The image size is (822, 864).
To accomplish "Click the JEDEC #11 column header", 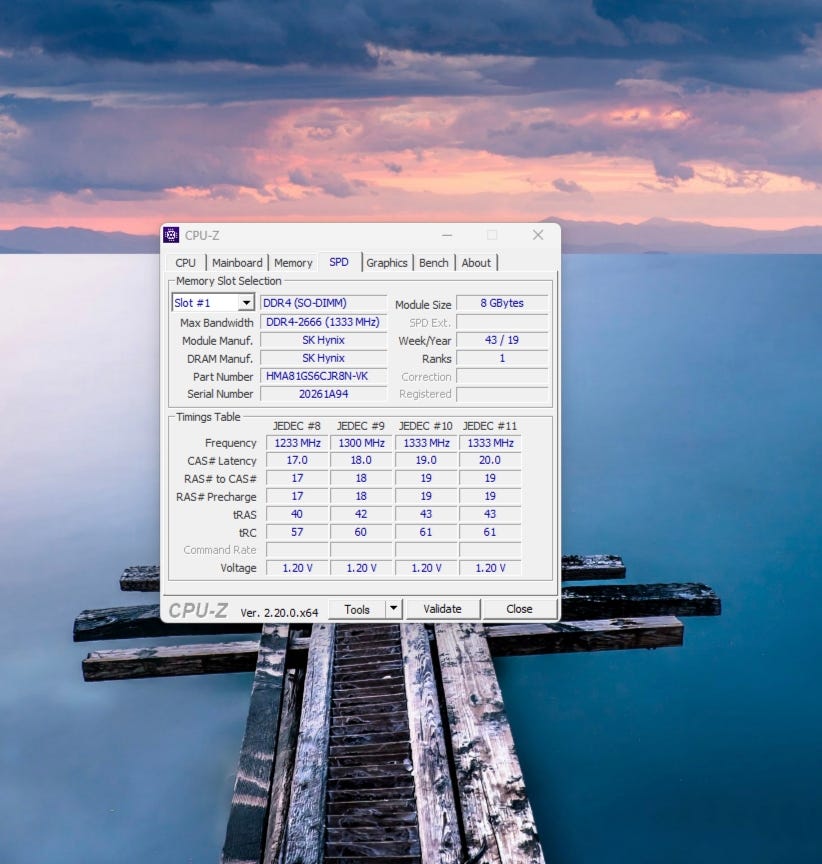I will point(490,426).
